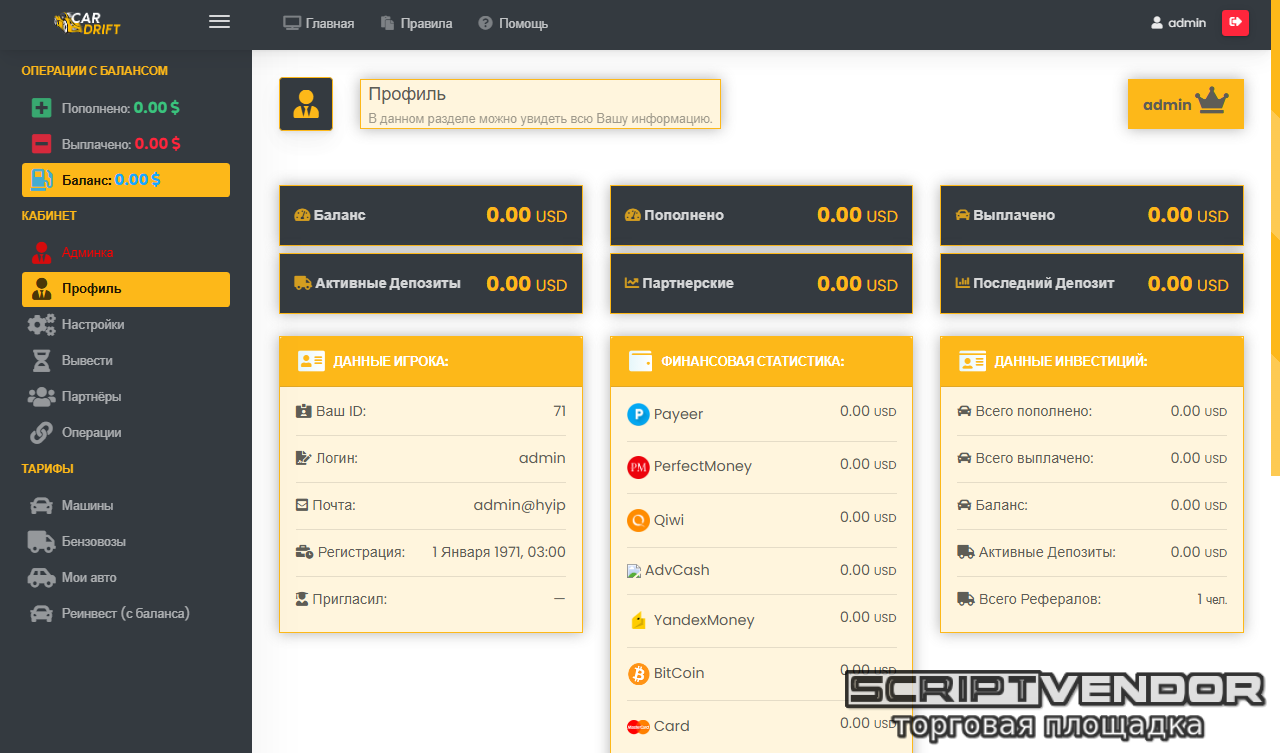Click the group icon next to Партнёры
This screenshot has width=1280, height=753.
(x=41, y=397)
